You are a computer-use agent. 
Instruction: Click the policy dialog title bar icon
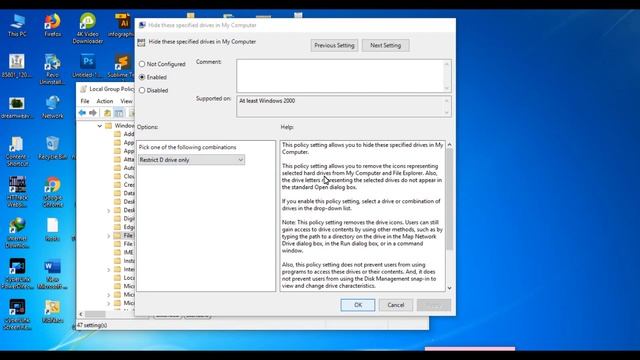pos(142,25)
